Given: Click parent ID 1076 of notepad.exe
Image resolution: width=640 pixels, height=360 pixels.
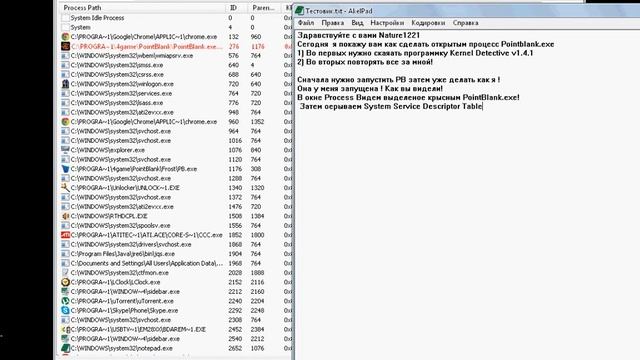Looking at the screenshot, I should (258, 348).
